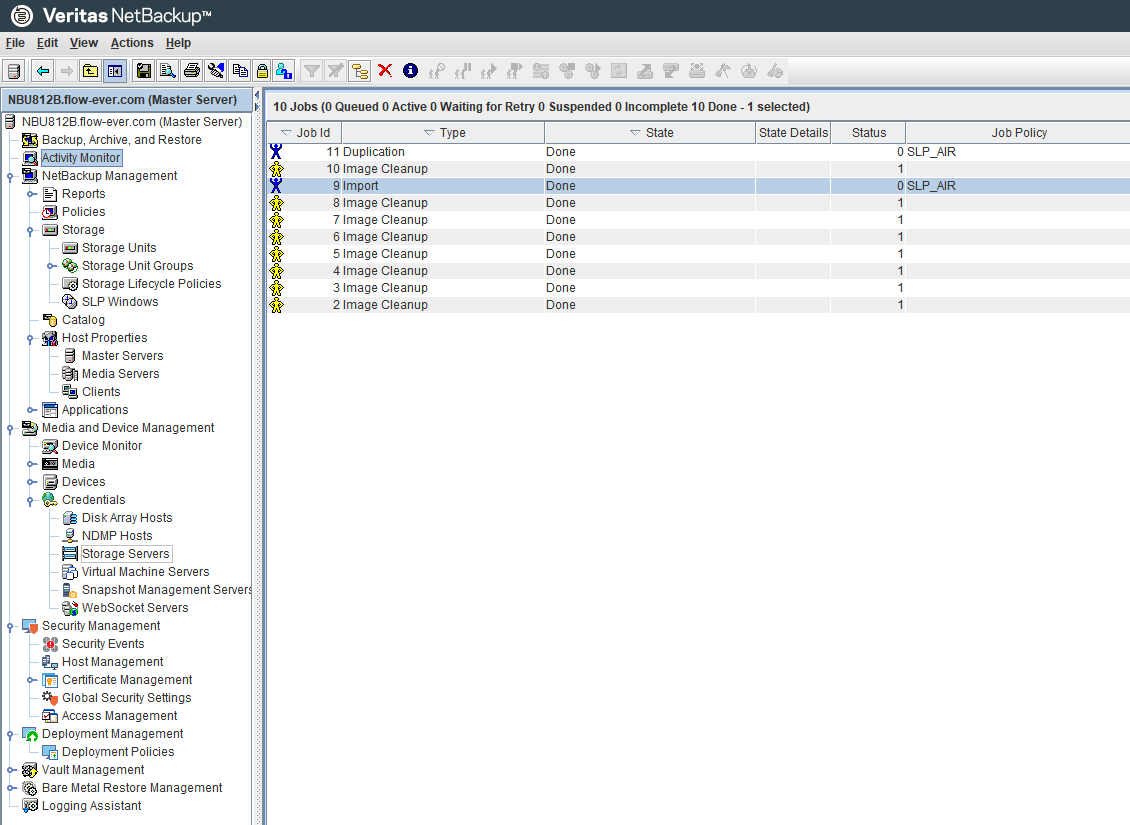Click the pane divider collapse arrow
The width and height of the screenshot is (1130, 825).
257,96
